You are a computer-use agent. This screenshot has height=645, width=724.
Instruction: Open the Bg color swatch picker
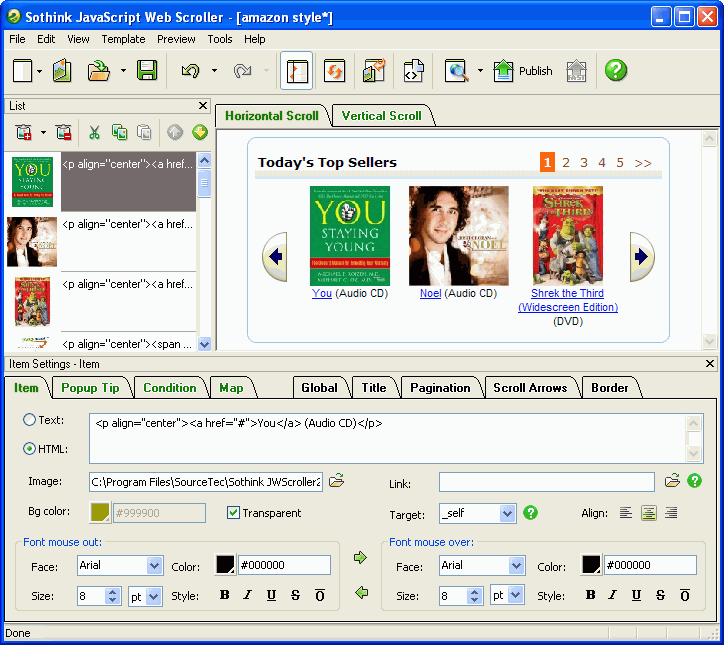pos(100,512)
